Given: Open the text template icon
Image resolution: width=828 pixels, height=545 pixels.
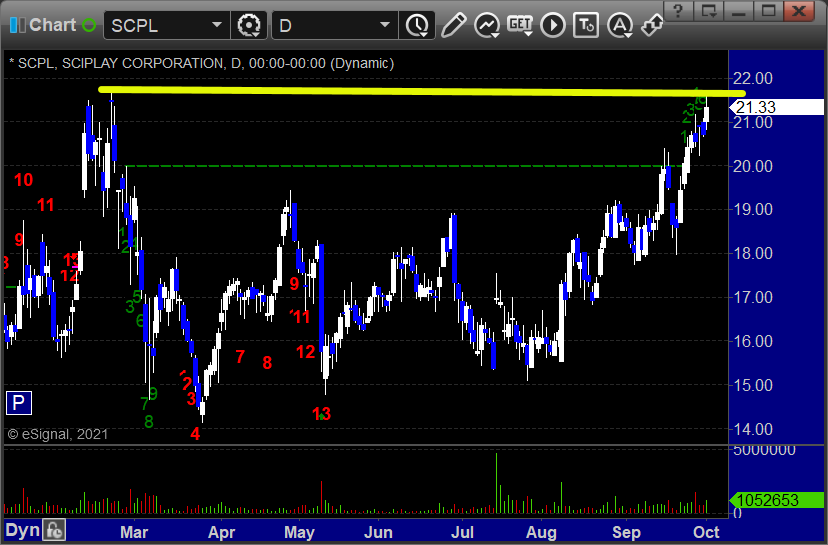Looking at the screenshot, I should pyautogui.click(x=586, y=25).
